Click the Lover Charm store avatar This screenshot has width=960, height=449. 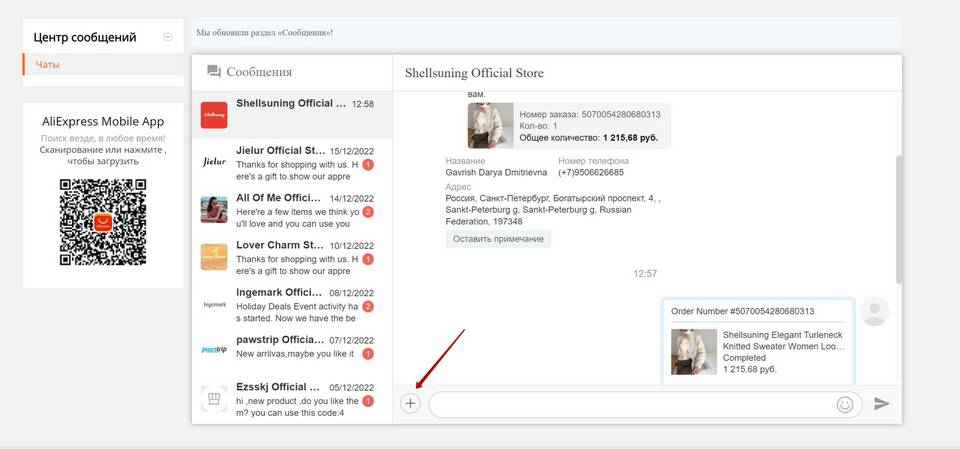(214, 257)
